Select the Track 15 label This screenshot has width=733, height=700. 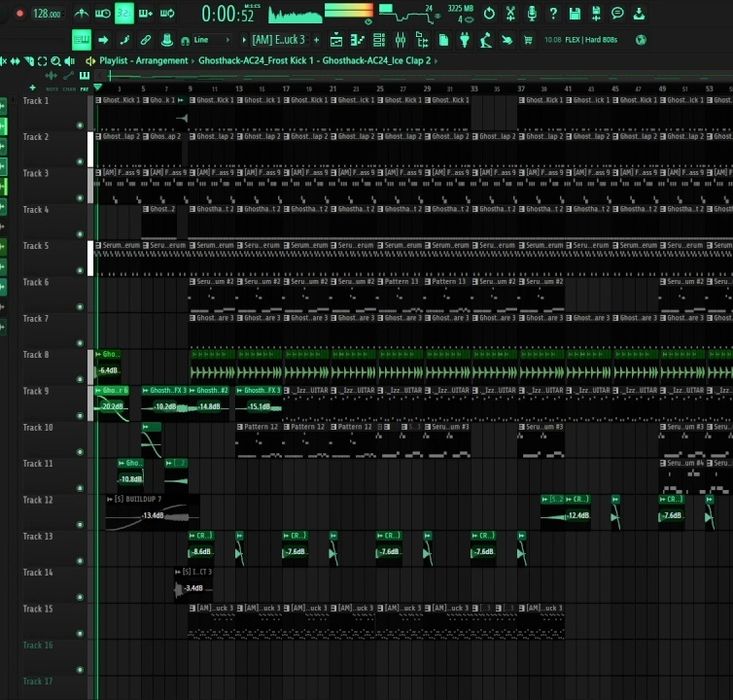tap(38, 609)
